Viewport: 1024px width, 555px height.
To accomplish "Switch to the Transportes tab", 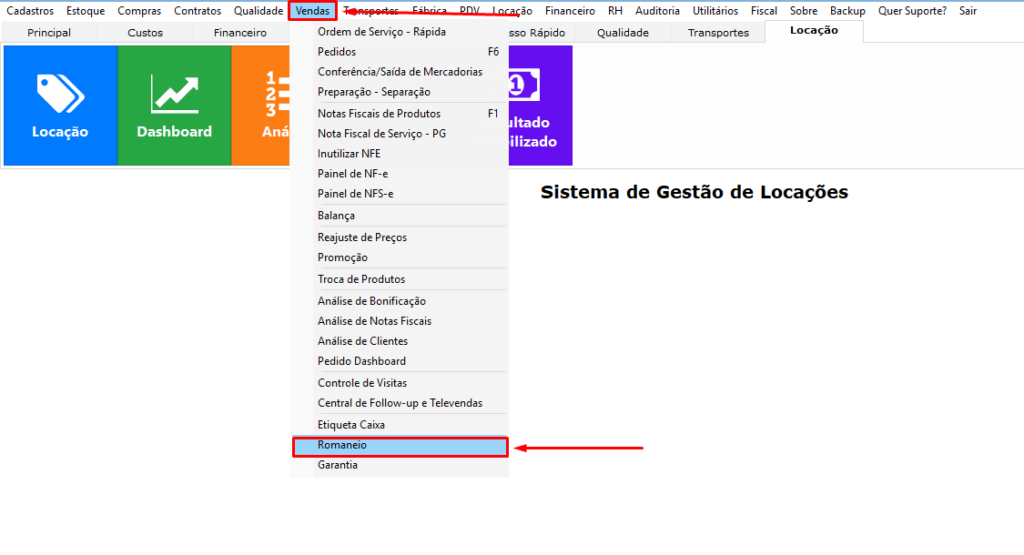I will click(718, 33).
